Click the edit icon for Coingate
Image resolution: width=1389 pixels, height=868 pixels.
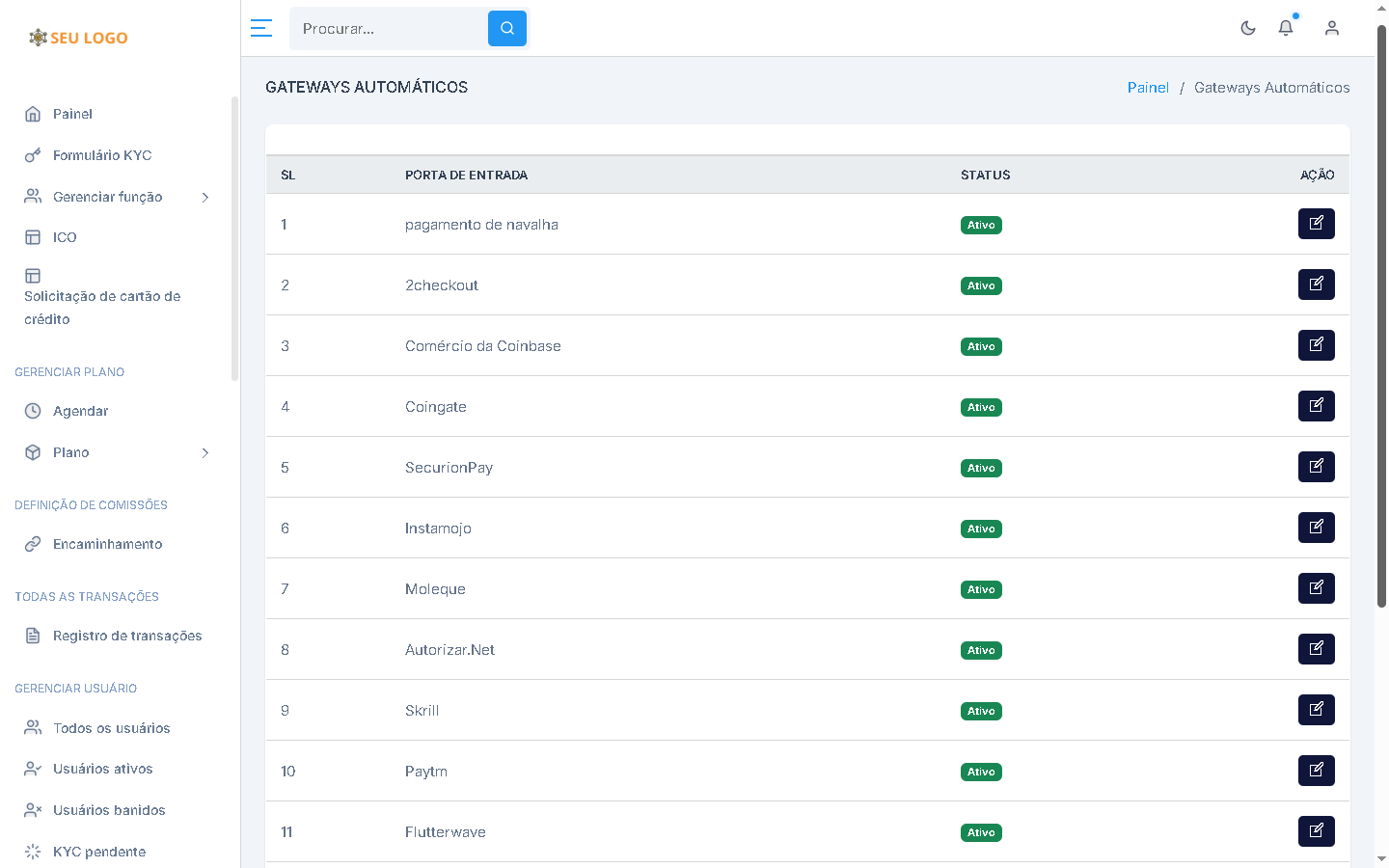pos(1316,406)
